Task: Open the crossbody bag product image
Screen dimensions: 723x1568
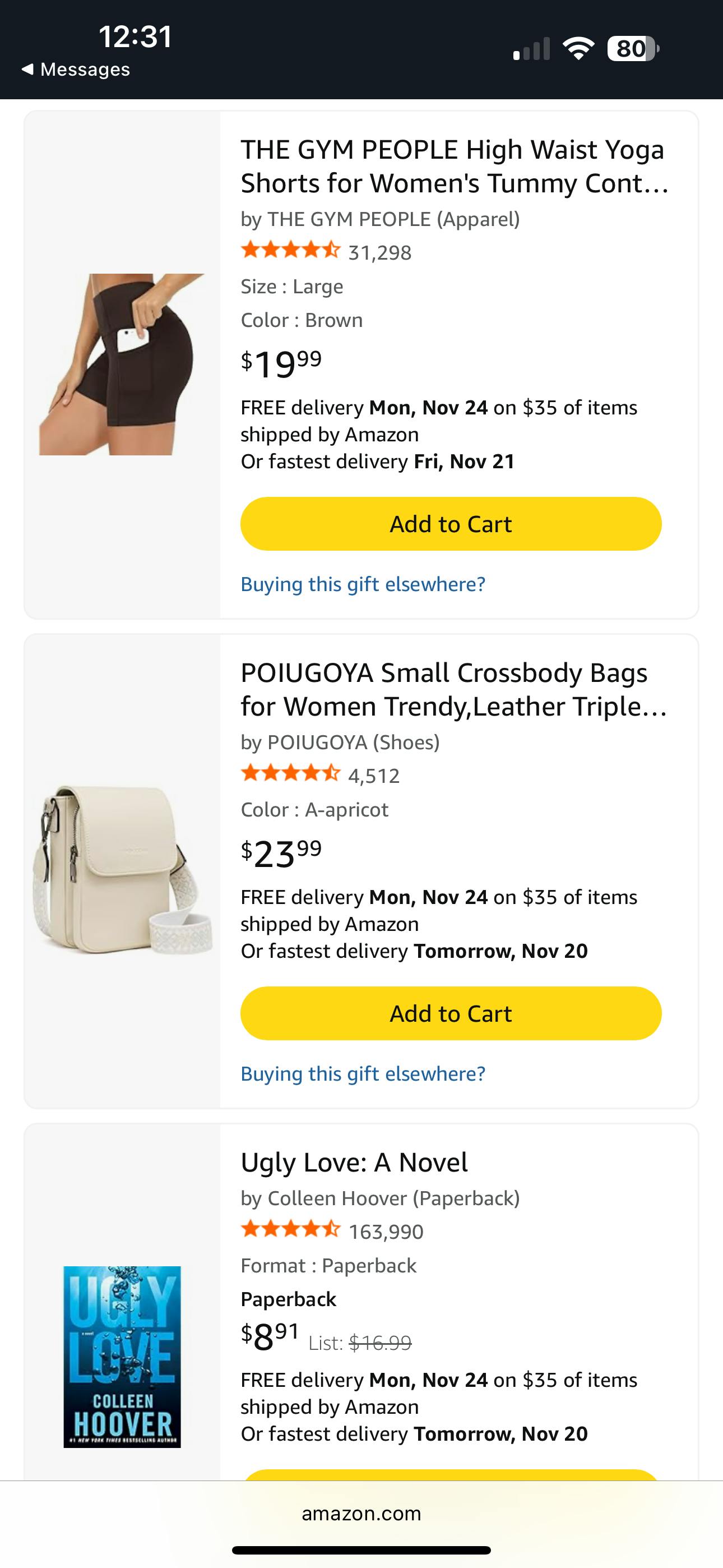Action: click(x=122, y=870)
